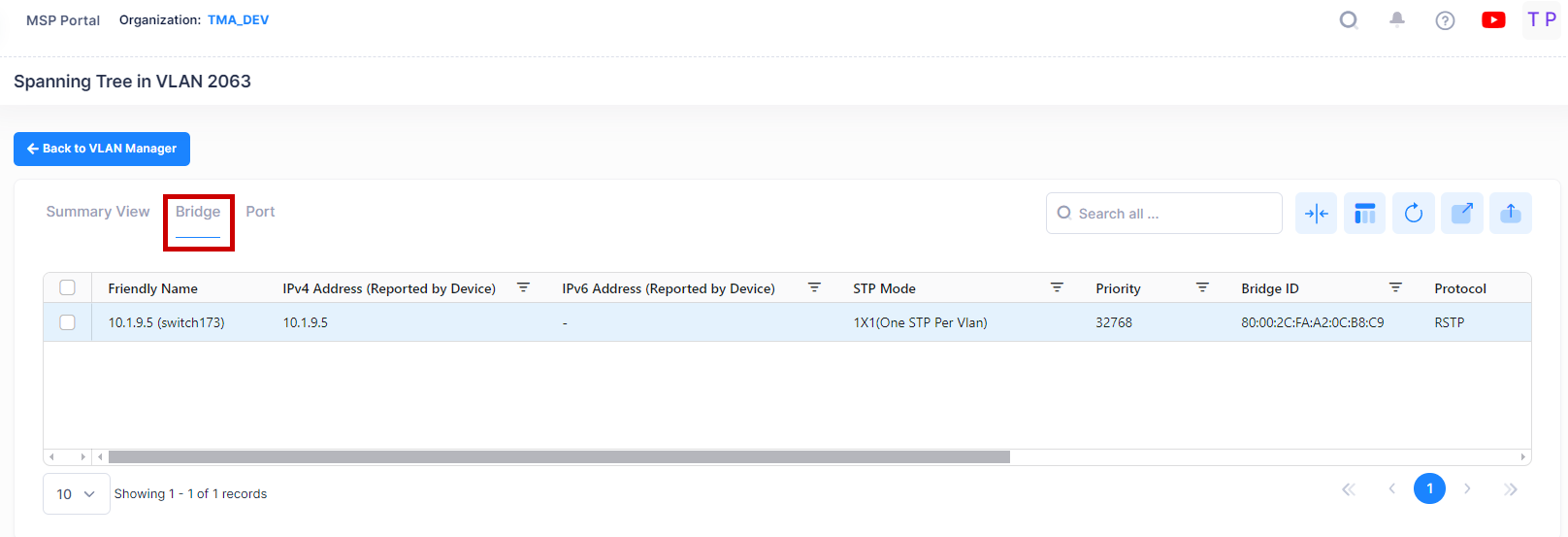Open the notifications bell
The image size is (1568, 537).
coord(1397,19)
